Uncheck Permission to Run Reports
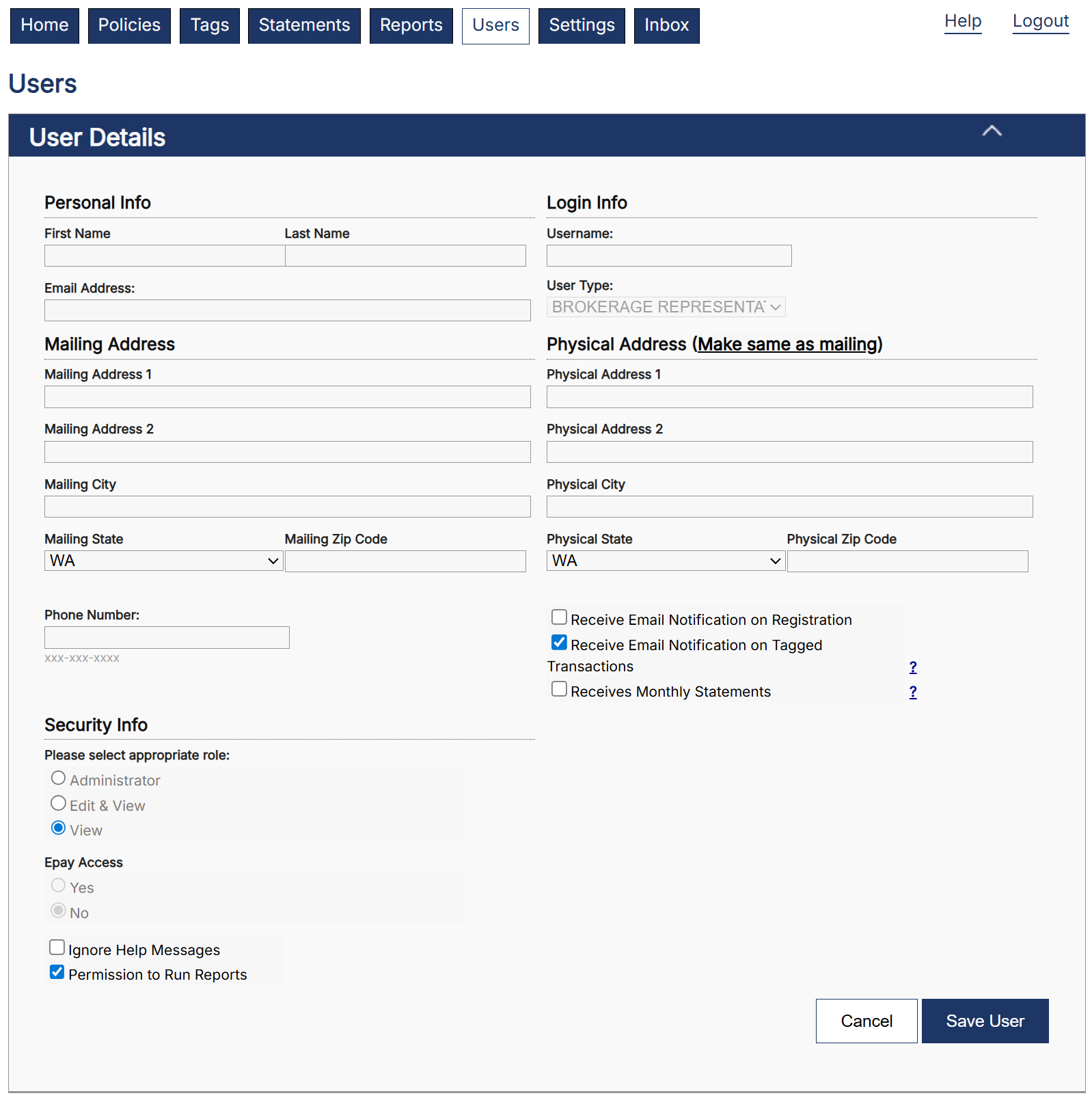 point(57,972)
